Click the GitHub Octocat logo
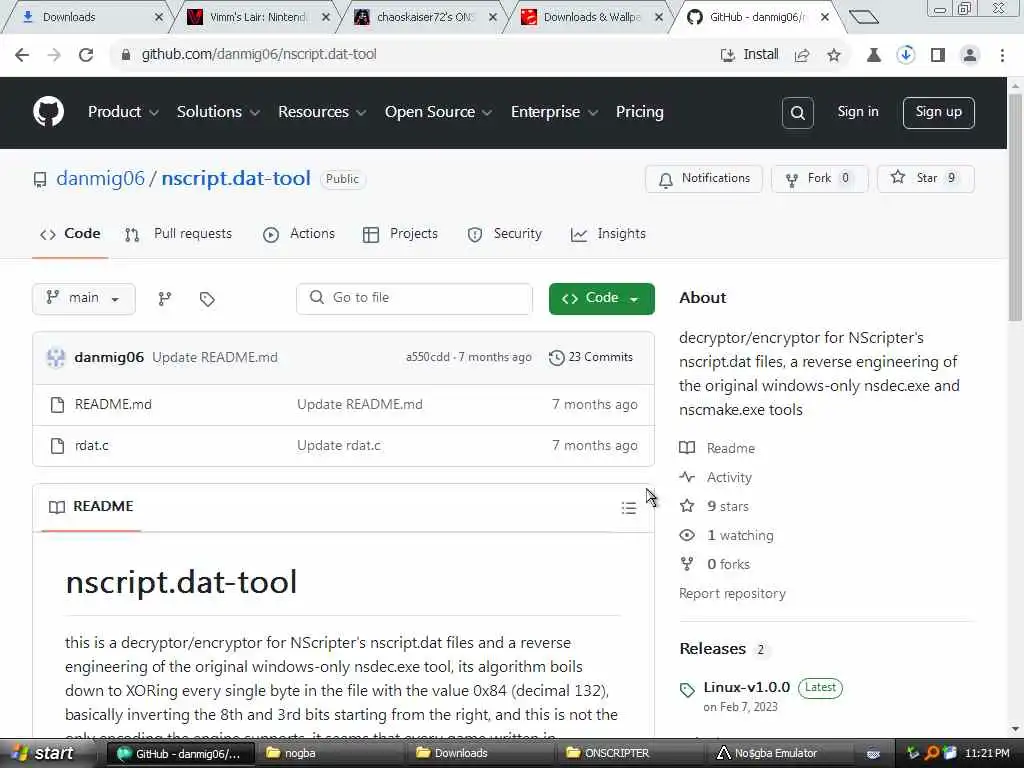Image resolution: width=1024 pixels, height=768 pixels. [x=49, y=112]
